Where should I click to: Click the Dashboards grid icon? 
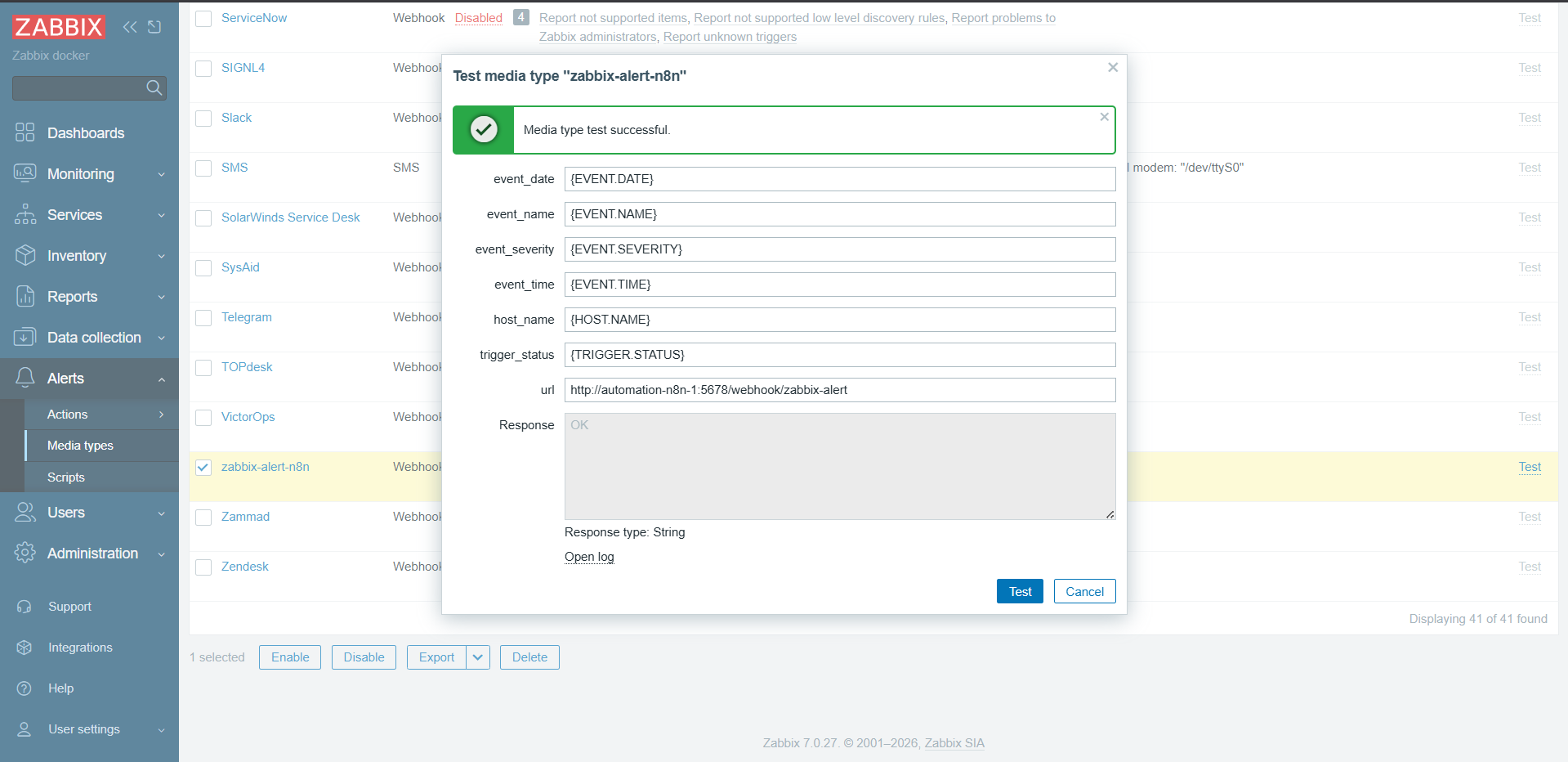click(25, 132)
